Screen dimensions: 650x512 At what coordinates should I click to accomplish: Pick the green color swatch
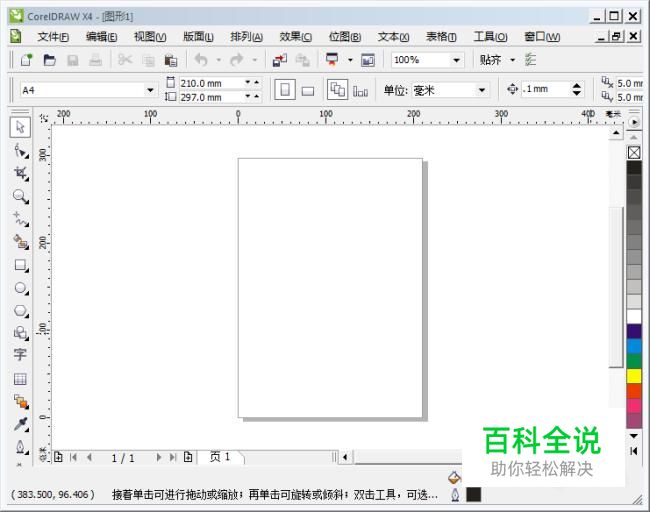[634, 361]
